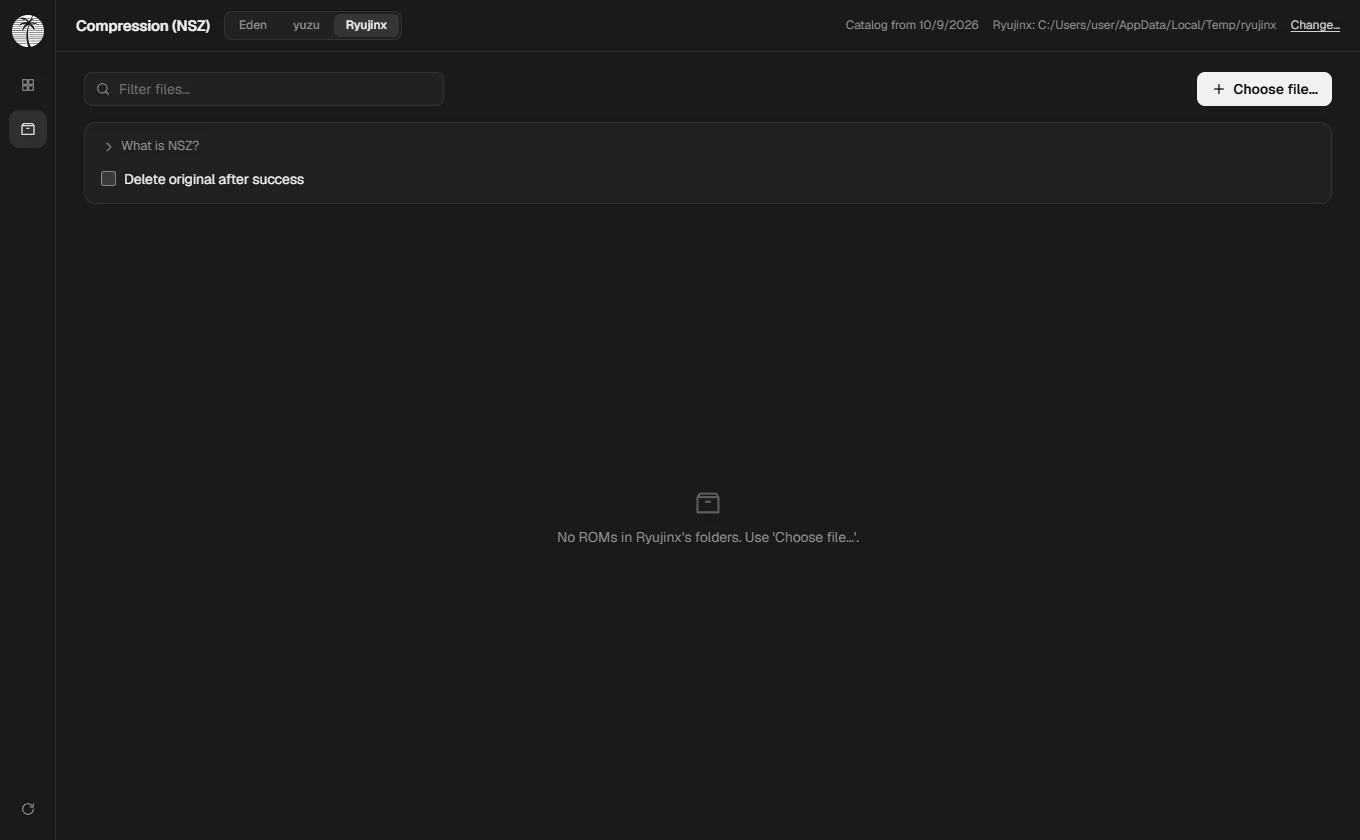This screenshot has height=840, width=1360.
Task: Open the 'What is NSZ?' info text
Action: (x=160, y=146)
